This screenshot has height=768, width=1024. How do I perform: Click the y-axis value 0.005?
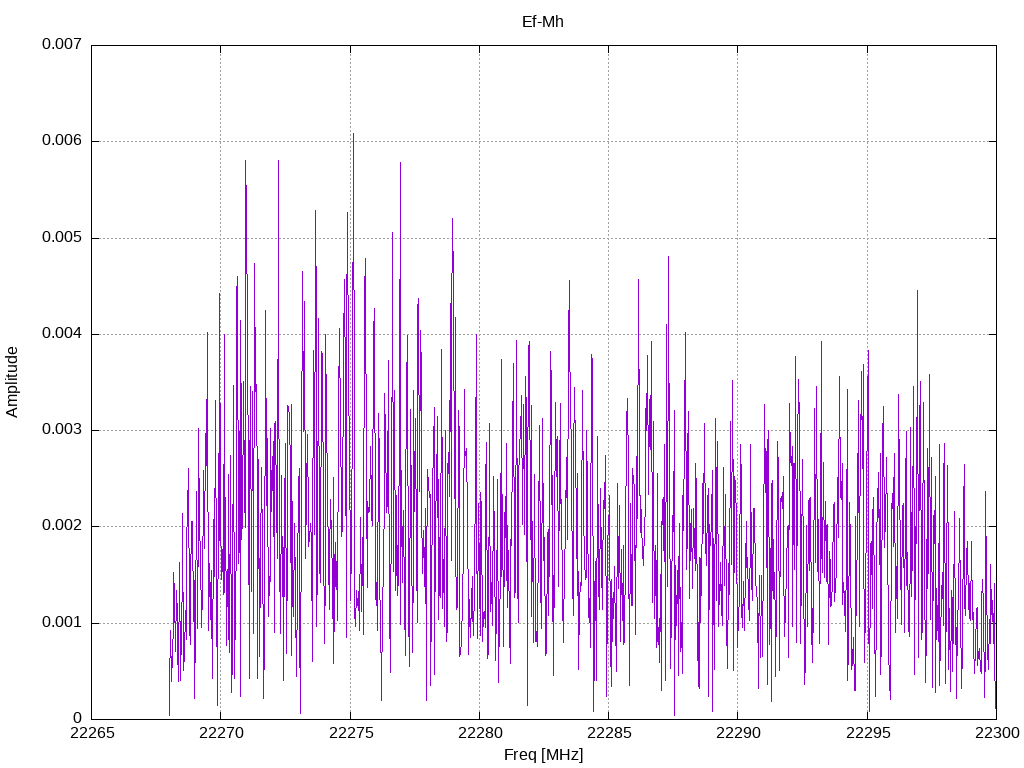pos(62,237)
